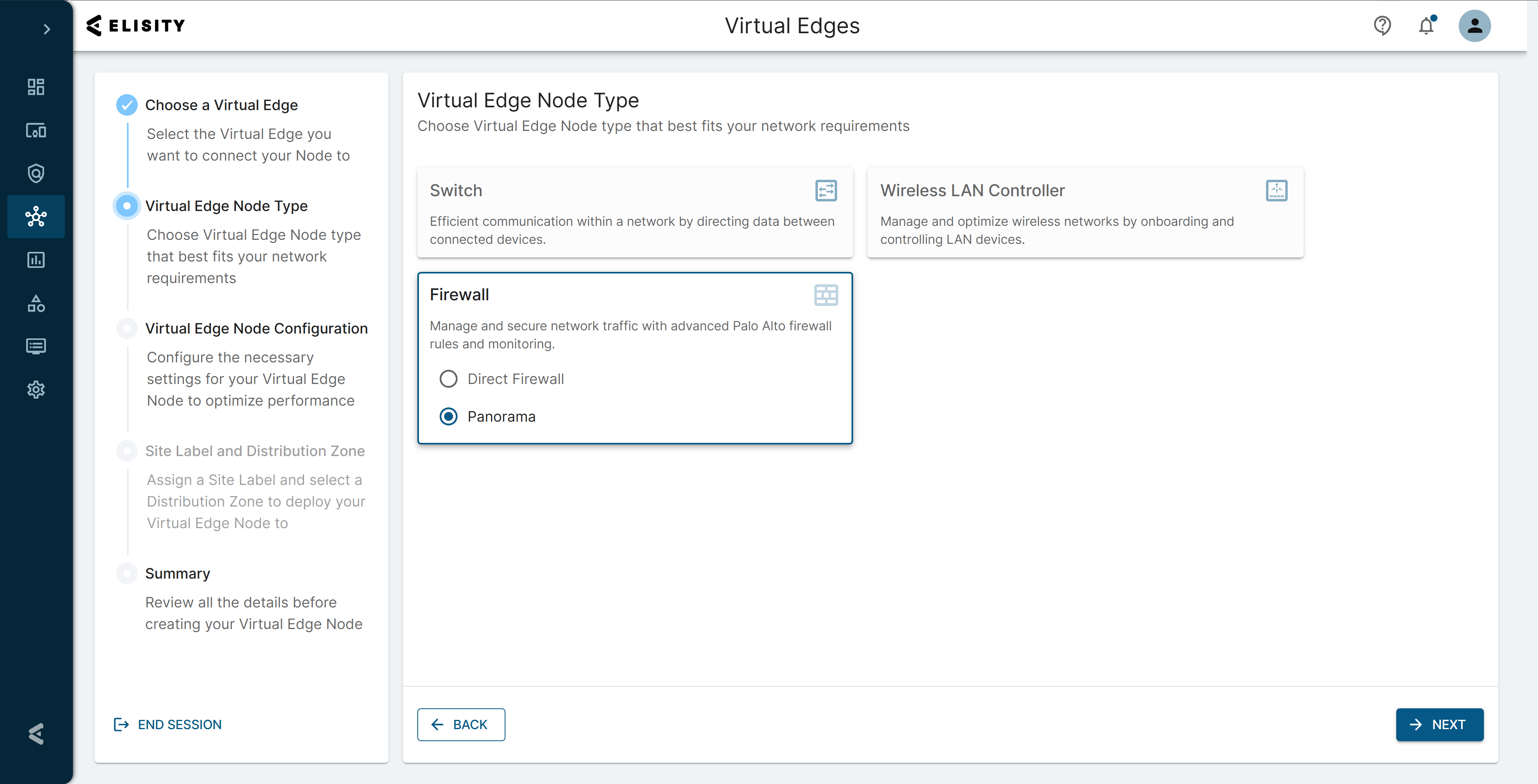Open the analytics chart icon in the sidebar
Image resolution: width=1538 pixels, height=784 pixels.
click(36, 260)
